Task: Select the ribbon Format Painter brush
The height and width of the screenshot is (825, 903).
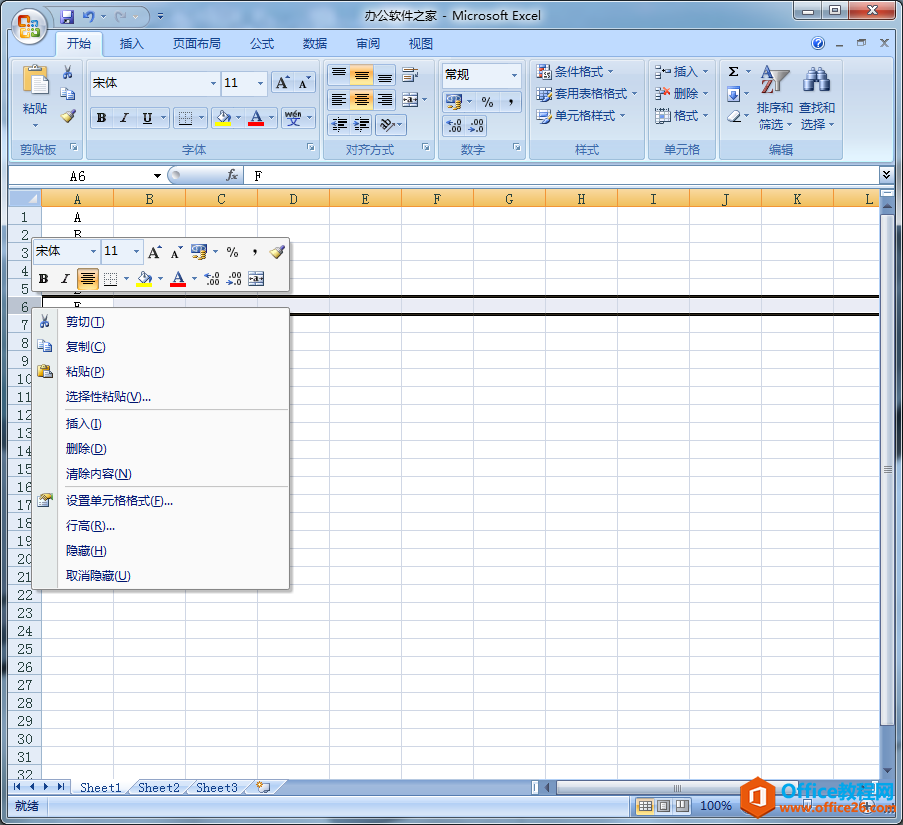Action: [68, 116]
